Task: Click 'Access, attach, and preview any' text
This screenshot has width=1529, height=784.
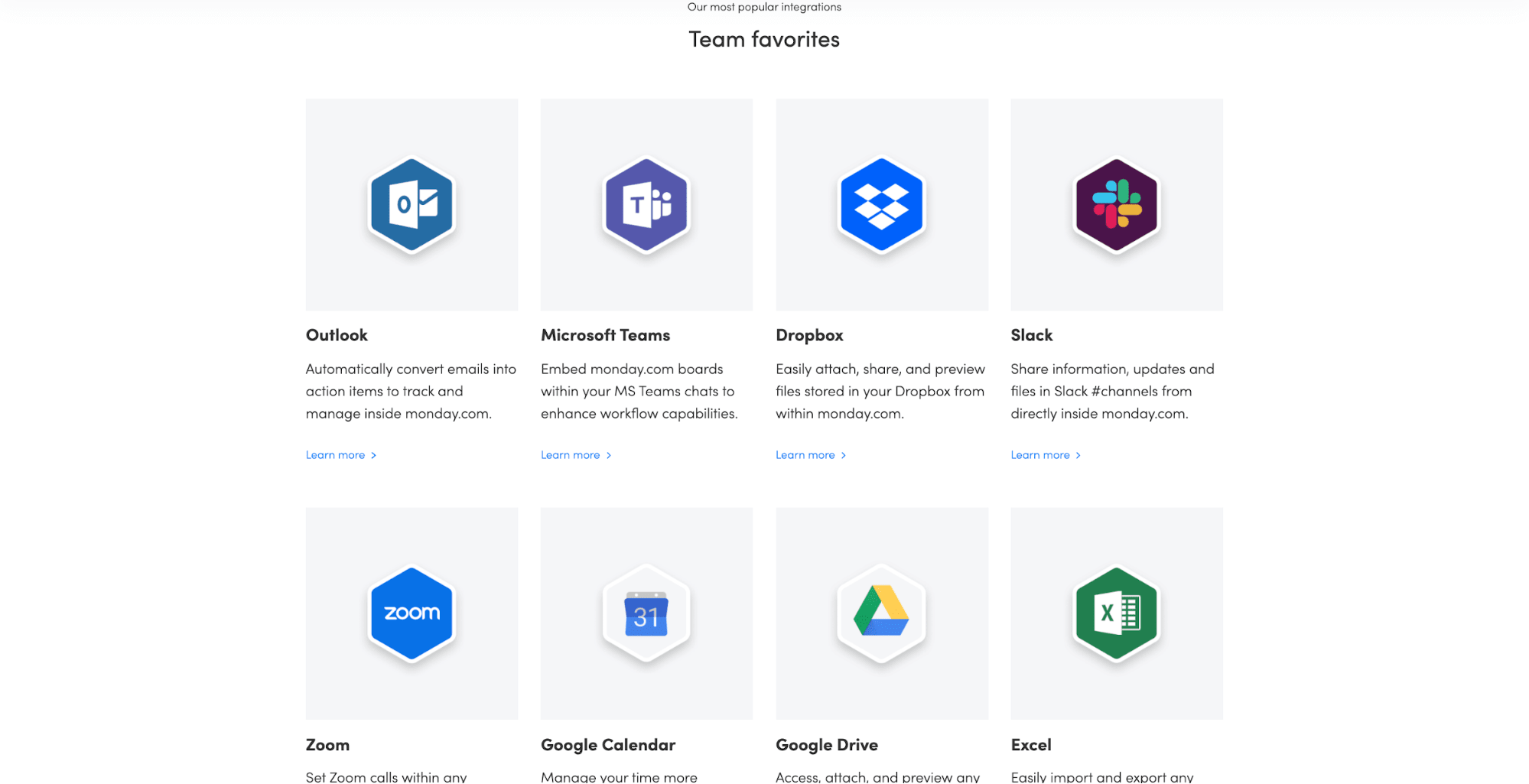Action: (x=877, y=777)
